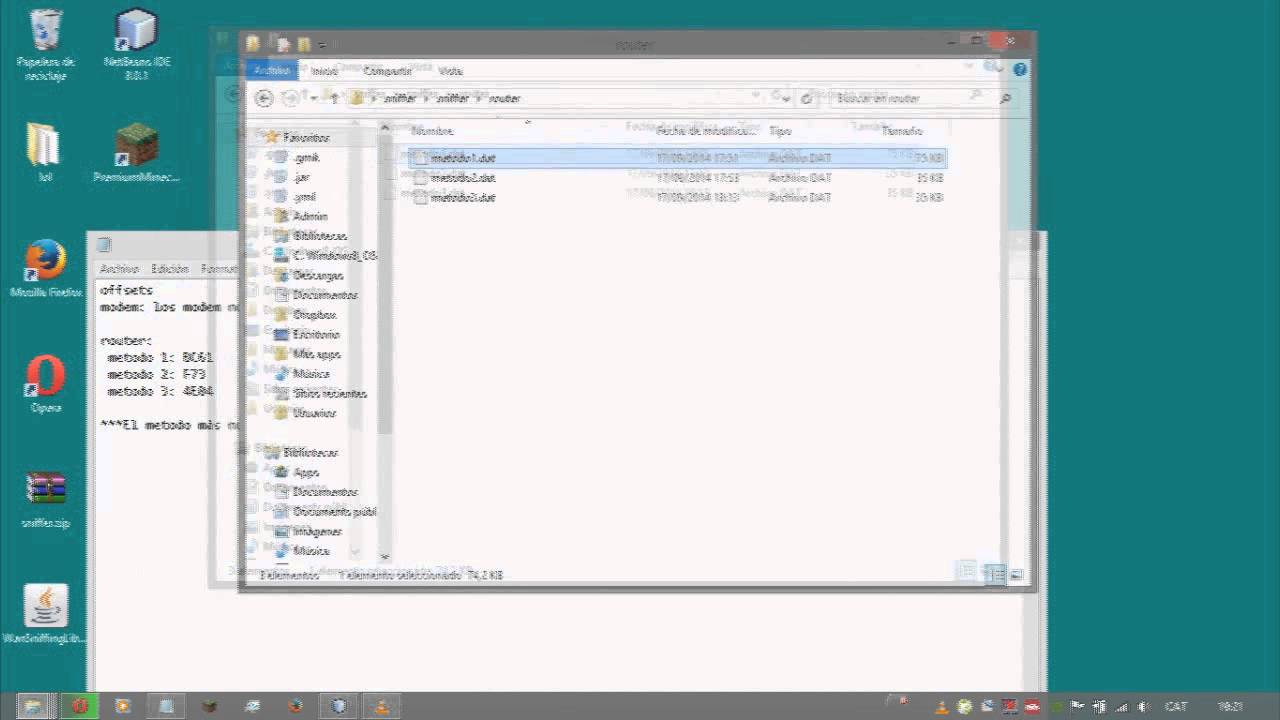Image resolution: width=1280 pixels, height=720 pixels.
Task: Select the WanSniffingLib jar file on the desktop
Action: pos(45,614)
